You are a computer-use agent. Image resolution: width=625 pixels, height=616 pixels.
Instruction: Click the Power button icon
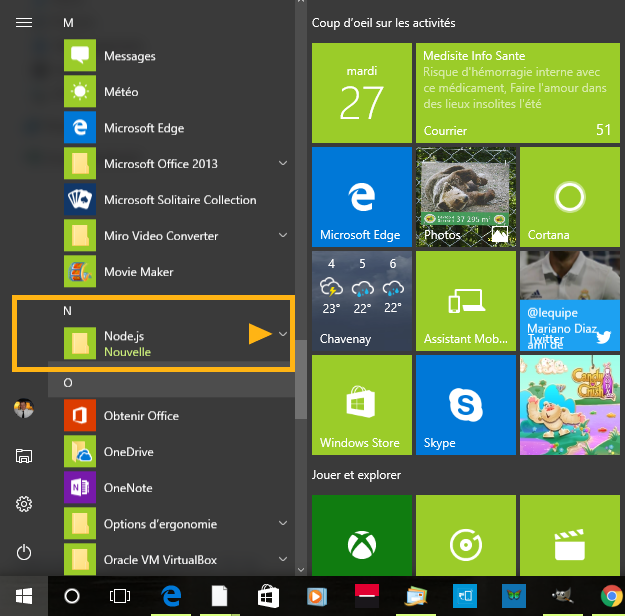[x=24, y=552]
